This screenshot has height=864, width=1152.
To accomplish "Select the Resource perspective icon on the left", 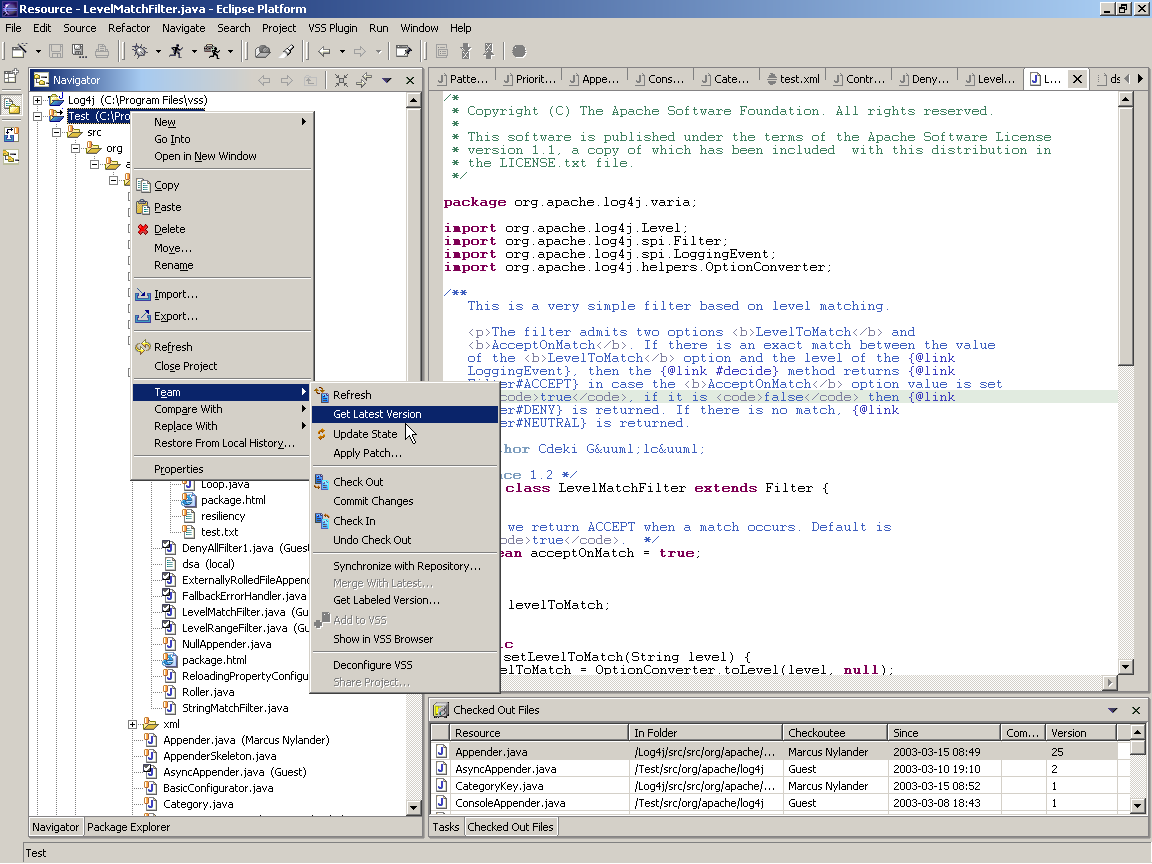I will 12,105.
